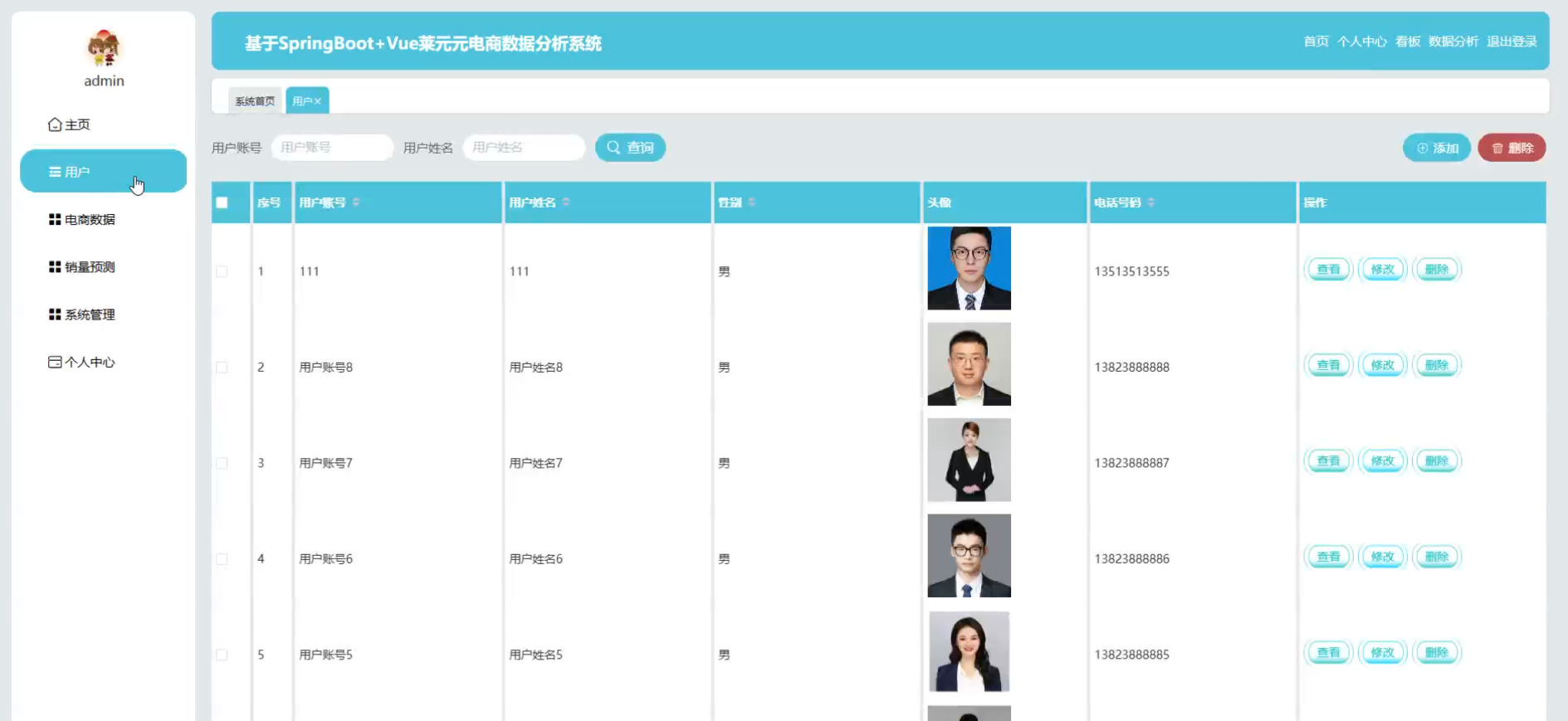Click phone number 13823888888
This screenshot has height=721, width=1568.
tap(1131, 367)
